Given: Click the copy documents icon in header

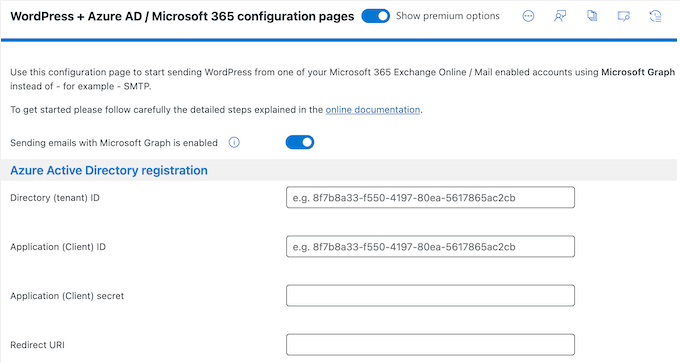Looking at the screenshot, I should point(592,16).
